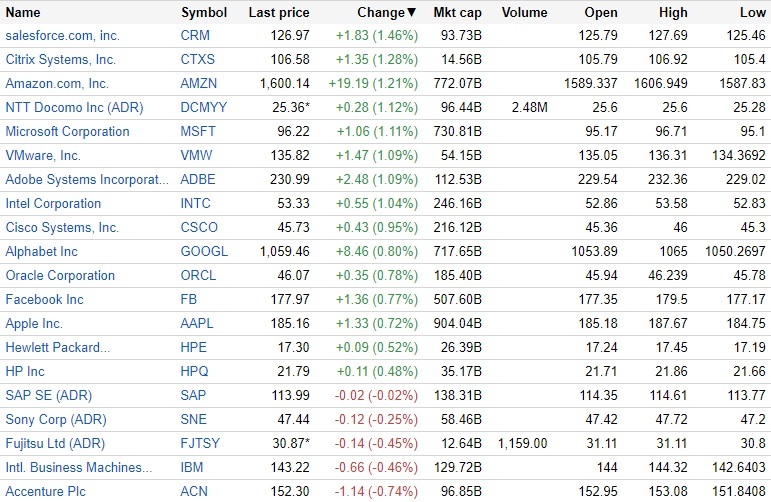The image size is (771, 502).
Task: Sort by Mkt cap column header
Action: (x=458, y=13)
